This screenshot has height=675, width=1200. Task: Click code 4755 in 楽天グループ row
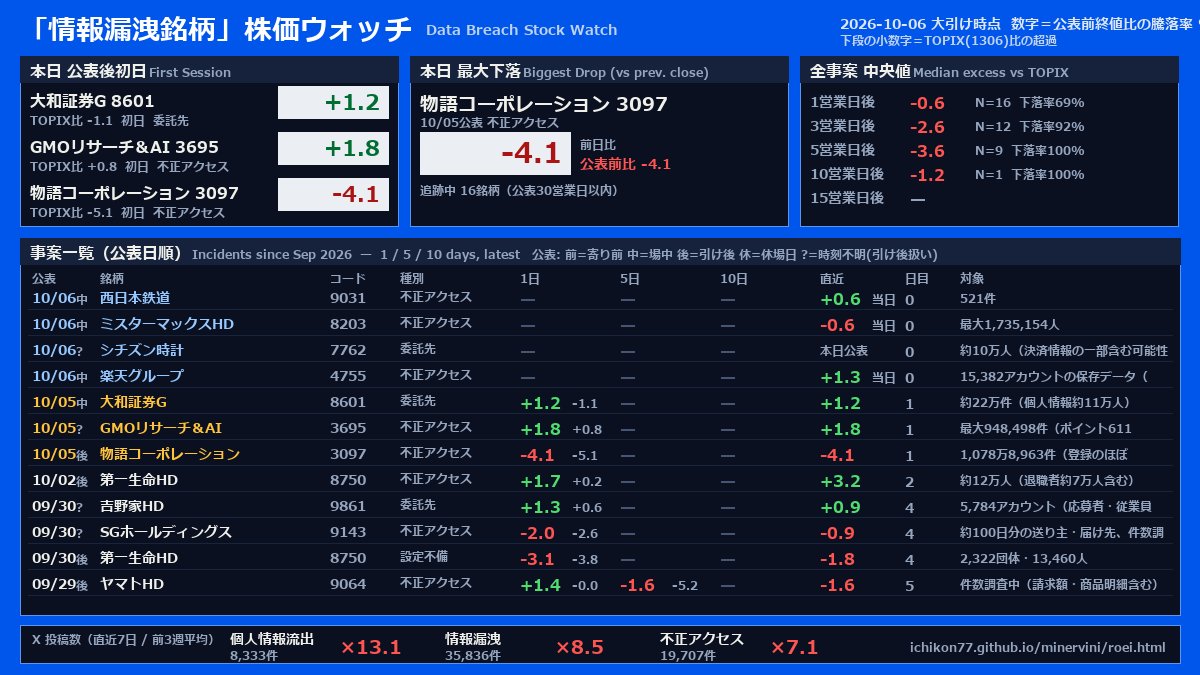tap(348, 376)
